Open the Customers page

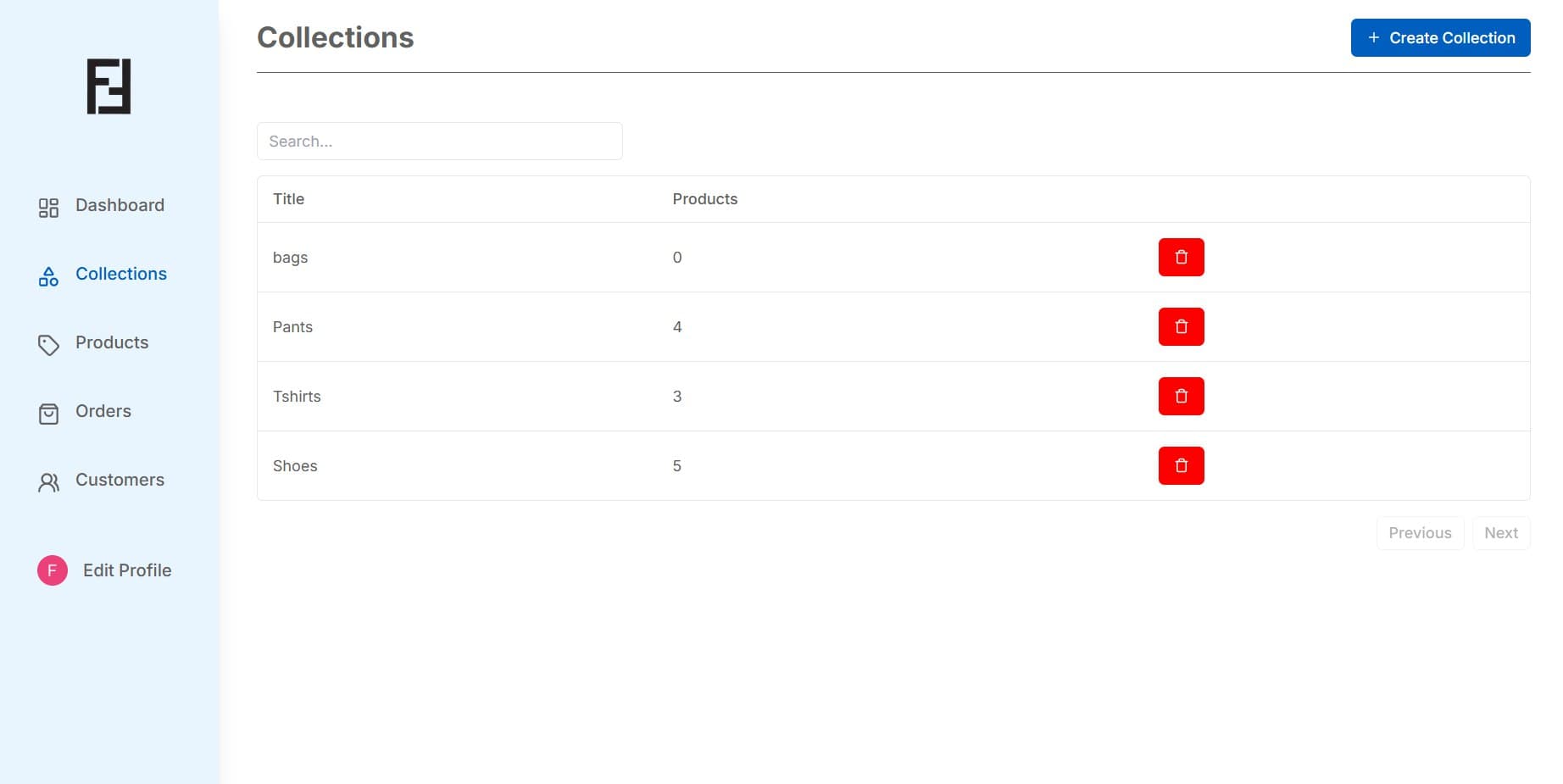[x=120, y=480]
